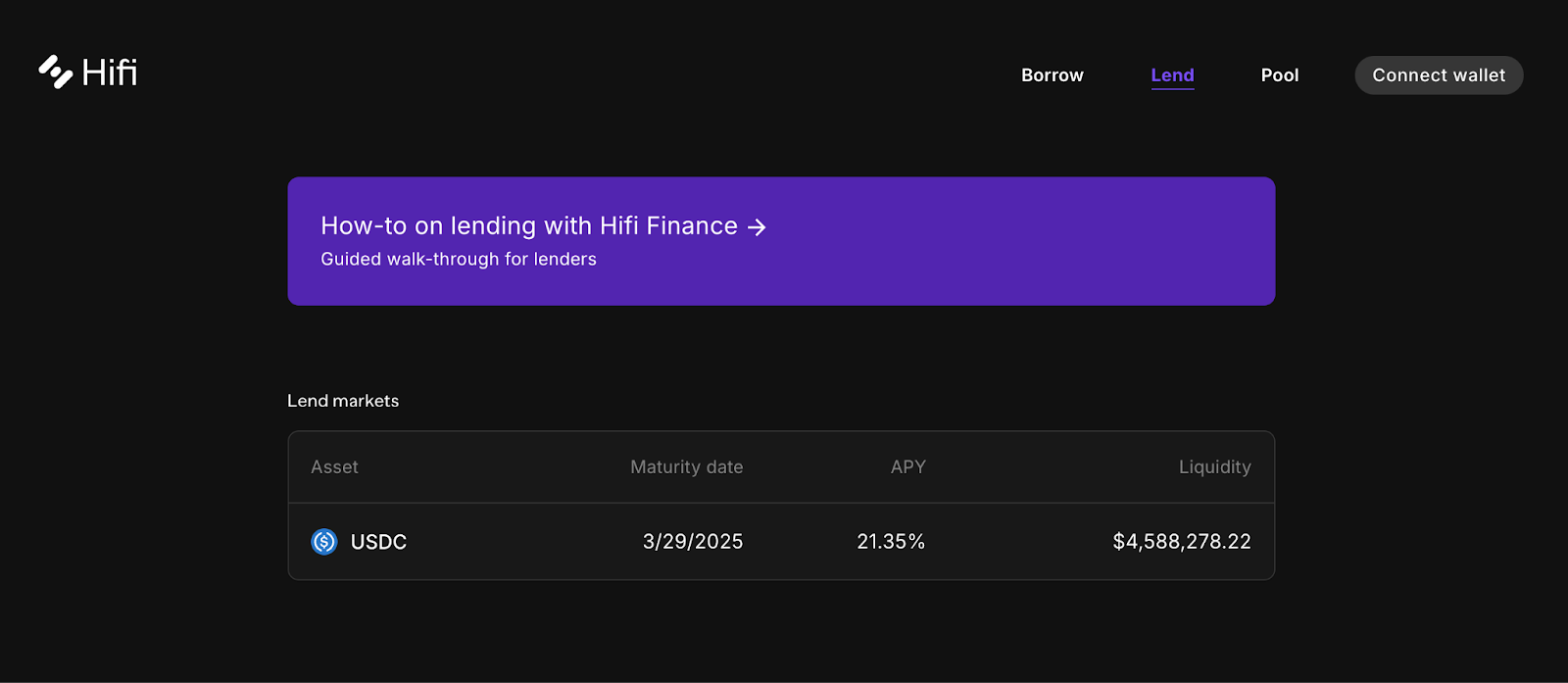Viewport: 1568px width, 683px height.
Task: Sort by the Liquidity column header
Action: click(x=1214, y=467)
